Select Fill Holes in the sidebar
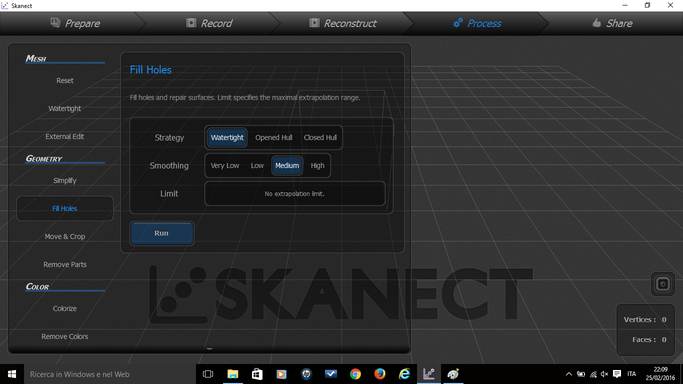The width and height of the screenshot is (683, 384). pyautogui.click(x=64, y=208)
